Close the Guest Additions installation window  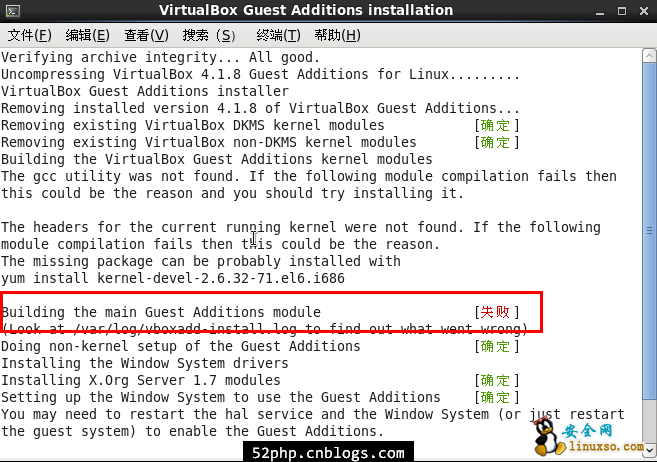point(644,11)
